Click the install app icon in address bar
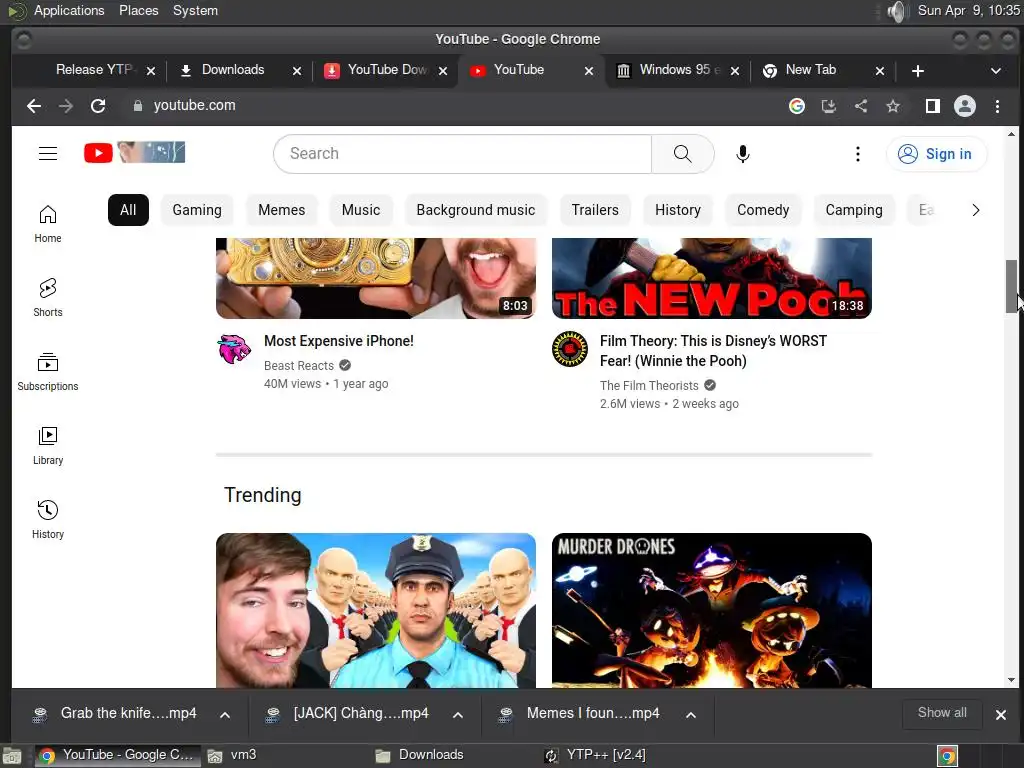The height and width of the screenshot is (768, 1024). click(x=829, y=106)
